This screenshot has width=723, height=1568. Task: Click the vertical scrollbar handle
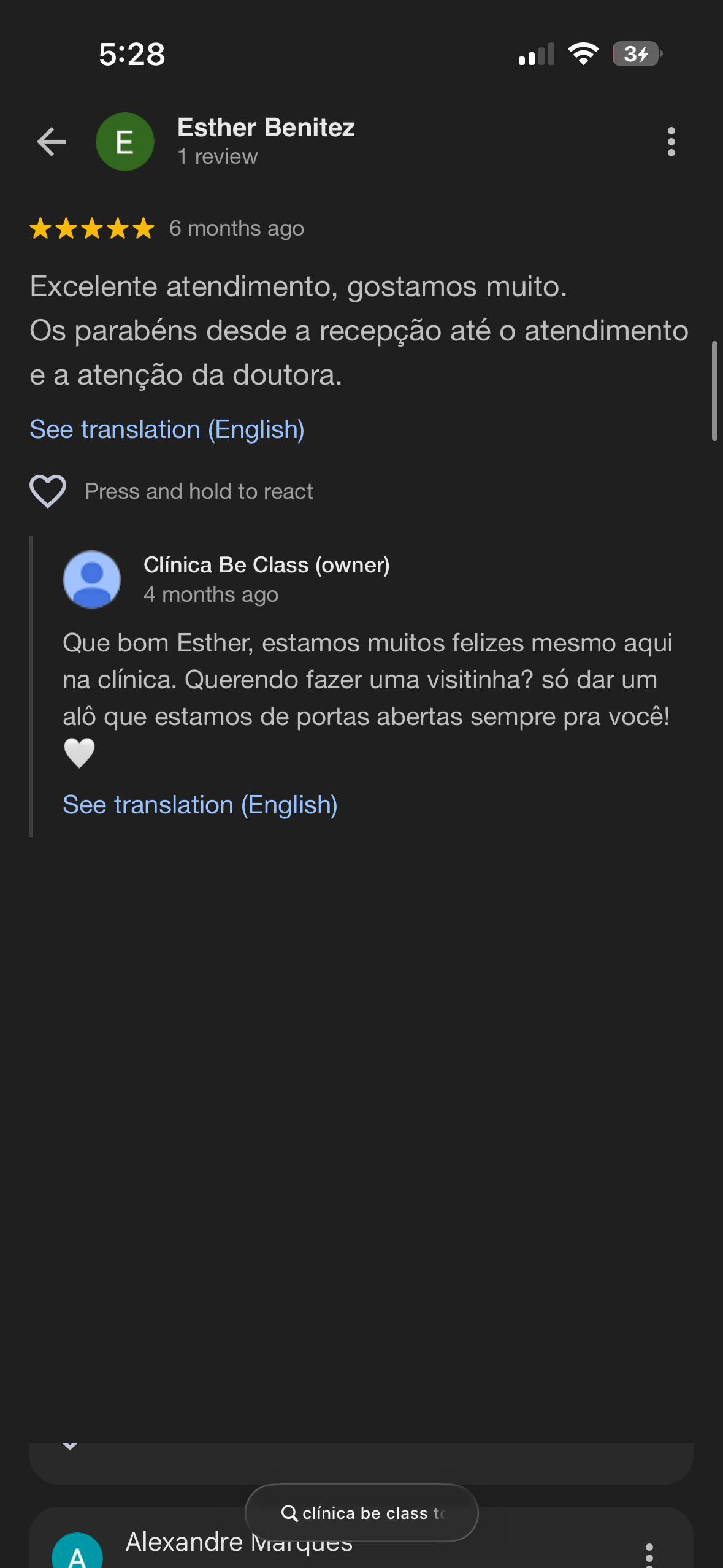(714, 391)
